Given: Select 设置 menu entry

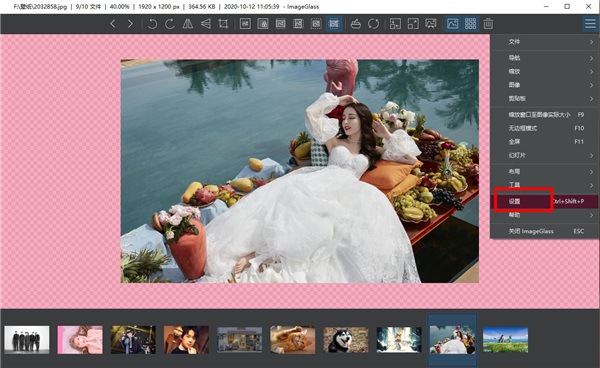Looking at the screenshot, I should click(545, 201).
